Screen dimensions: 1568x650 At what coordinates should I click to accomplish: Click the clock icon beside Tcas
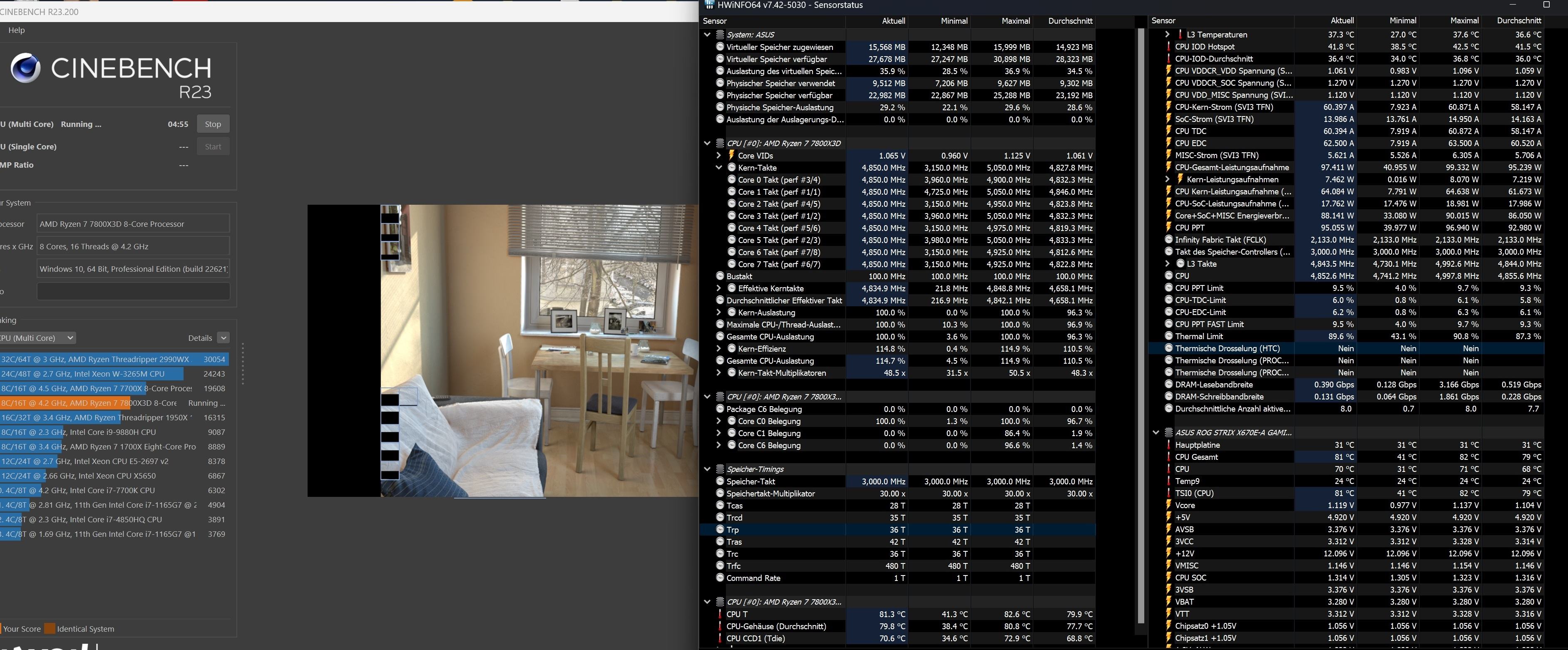click(x=720, y=506)
